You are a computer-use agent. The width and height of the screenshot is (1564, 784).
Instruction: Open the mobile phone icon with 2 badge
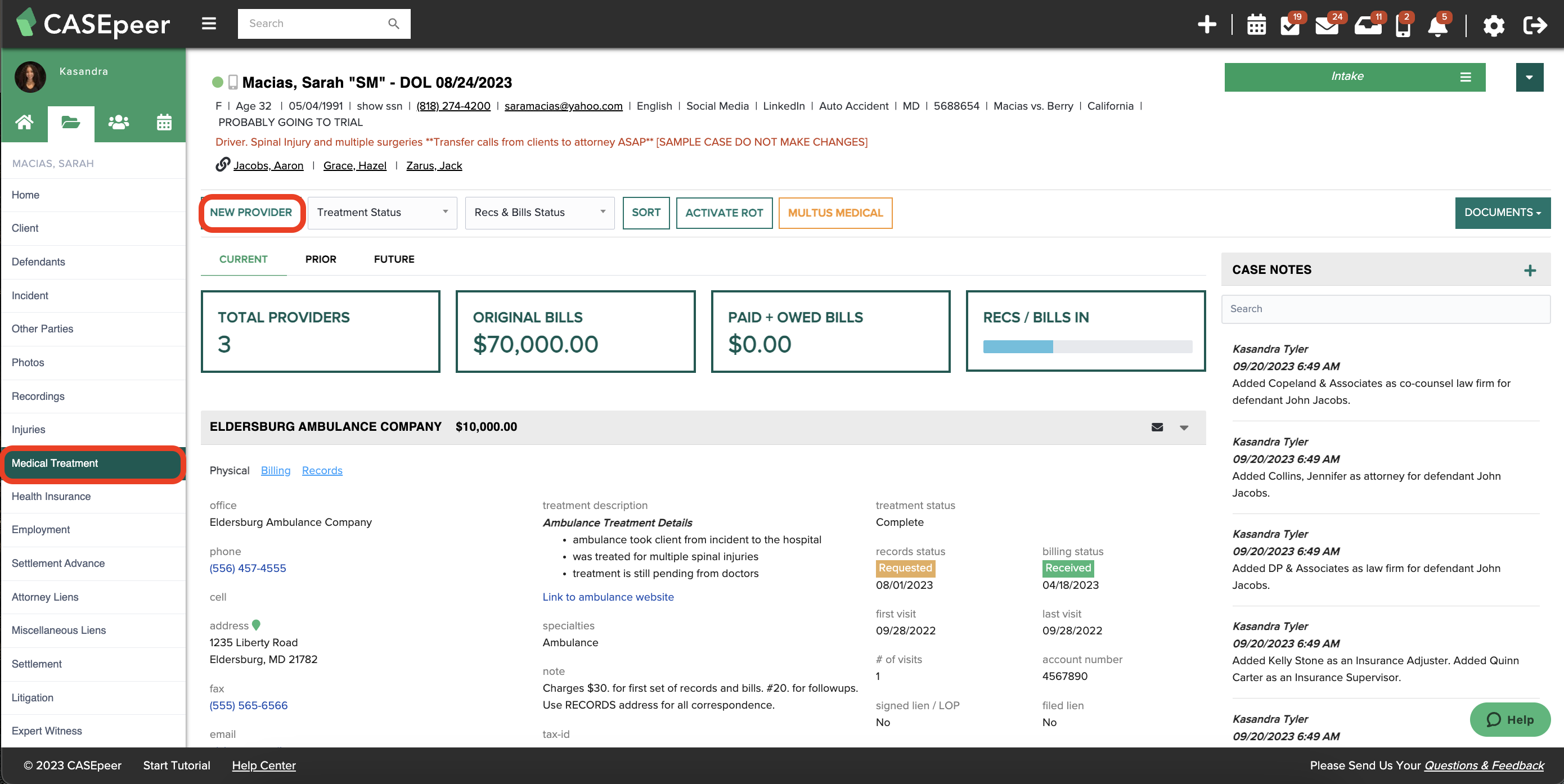click(1403, 25)
